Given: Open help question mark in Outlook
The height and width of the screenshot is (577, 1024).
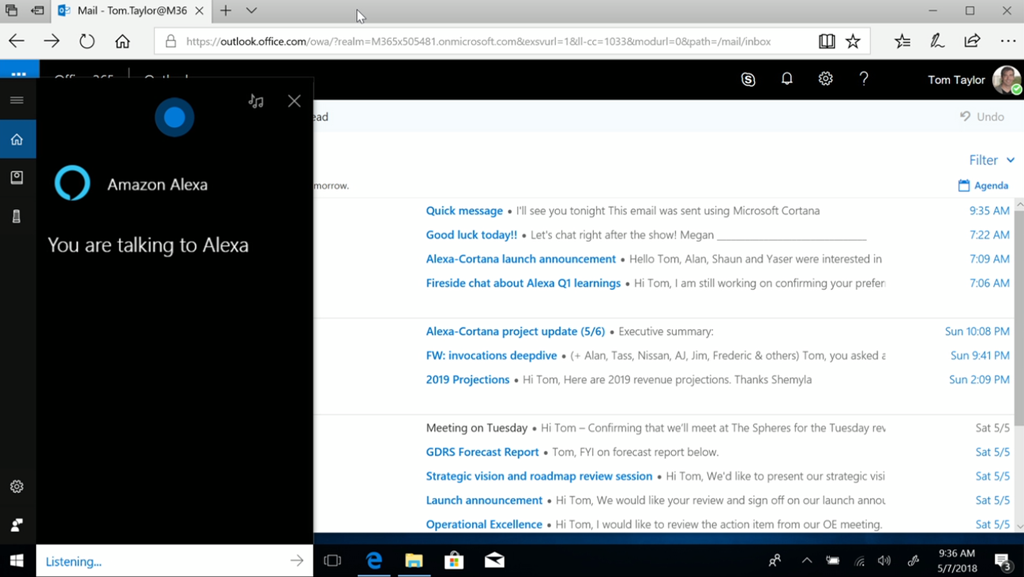Looking at the screenshot, I should 864,79.
